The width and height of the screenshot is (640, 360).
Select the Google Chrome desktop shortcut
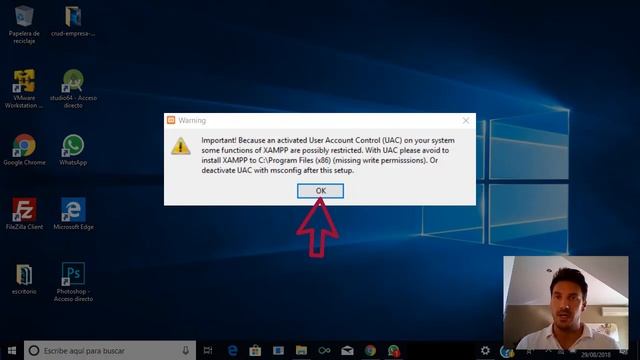pos(24,150)
